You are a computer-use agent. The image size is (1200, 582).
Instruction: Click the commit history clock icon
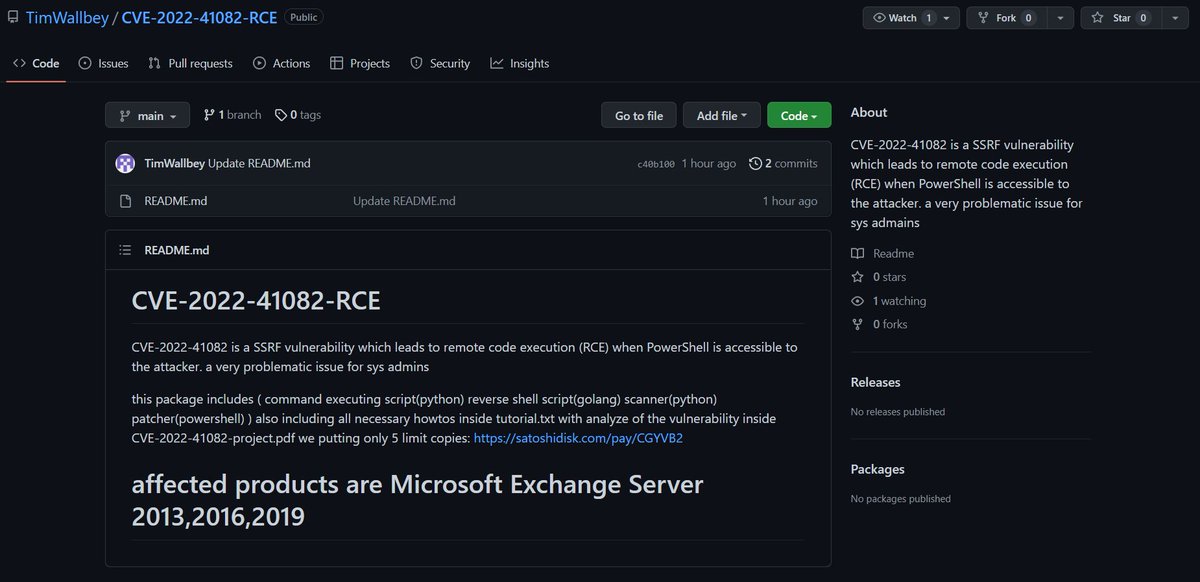[755, 163]
